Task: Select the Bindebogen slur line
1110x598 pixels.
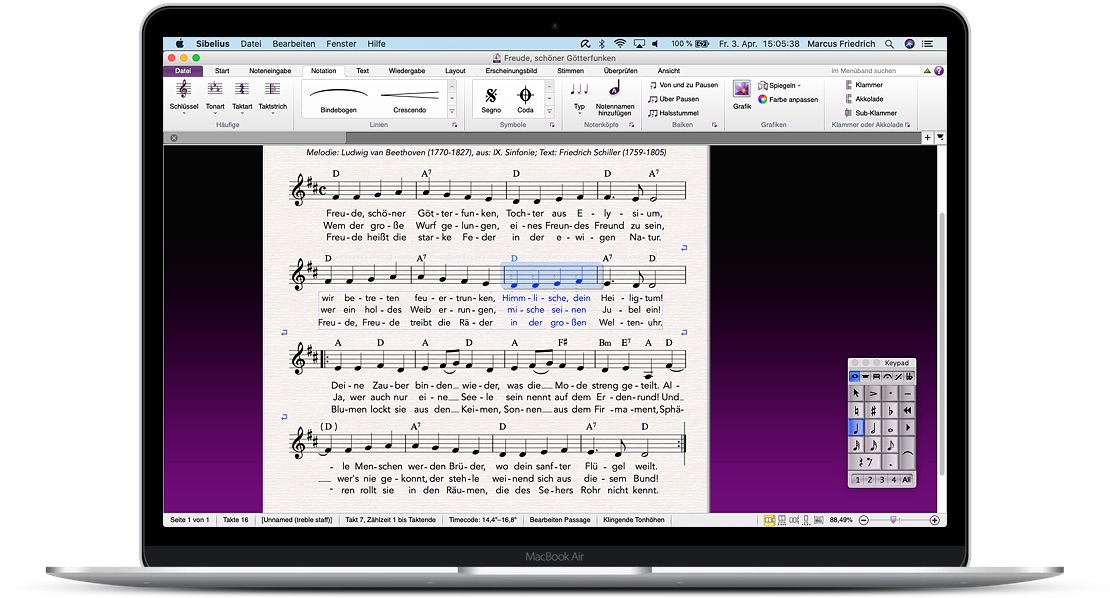Action: tap(338, 99)
